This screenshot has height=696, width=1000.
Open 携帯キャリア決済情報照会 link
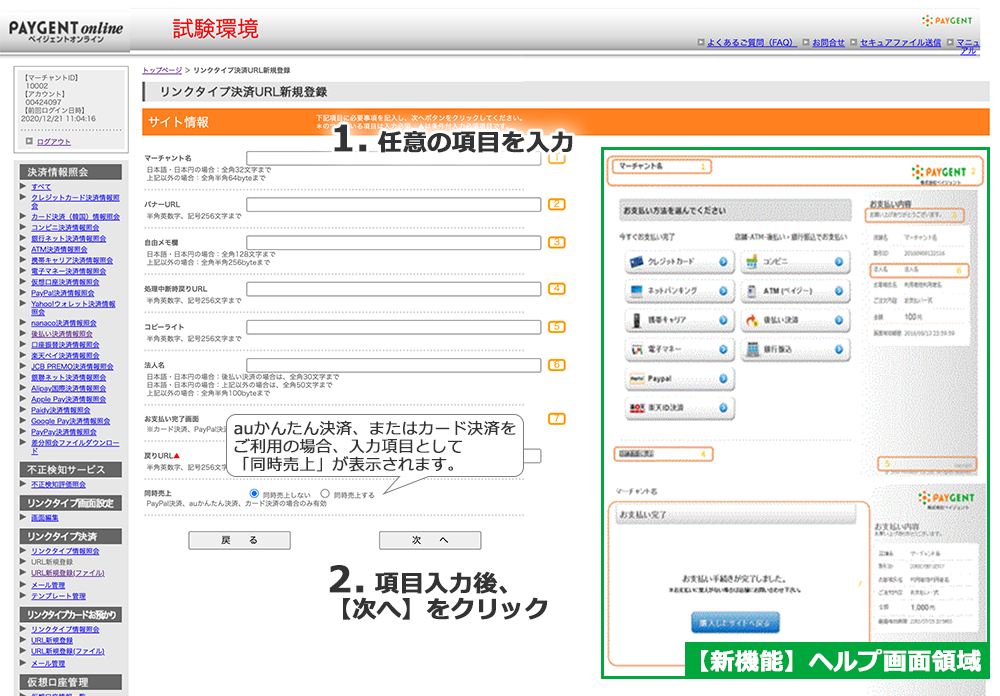pyautogui.click(x=72, y=260)
